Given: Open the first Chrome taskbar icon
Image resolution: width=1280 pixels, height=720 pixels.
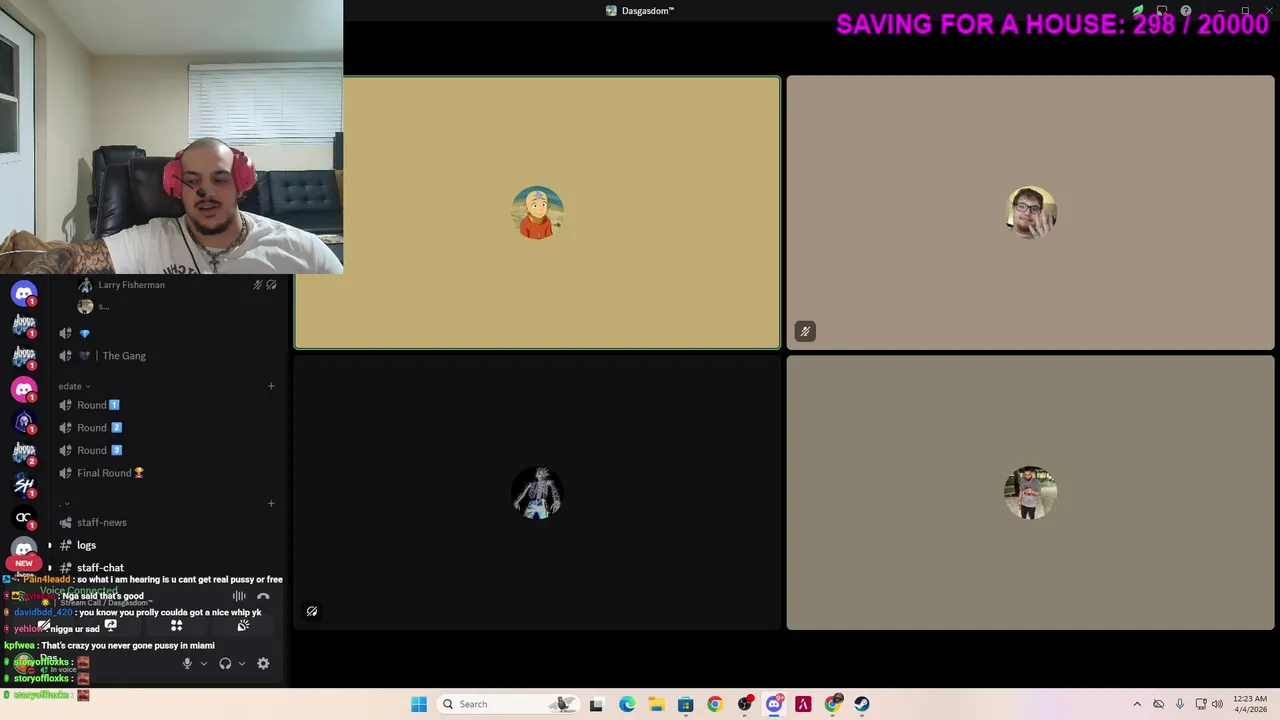Looking at the screenshot, I should (x=714, y=704).
